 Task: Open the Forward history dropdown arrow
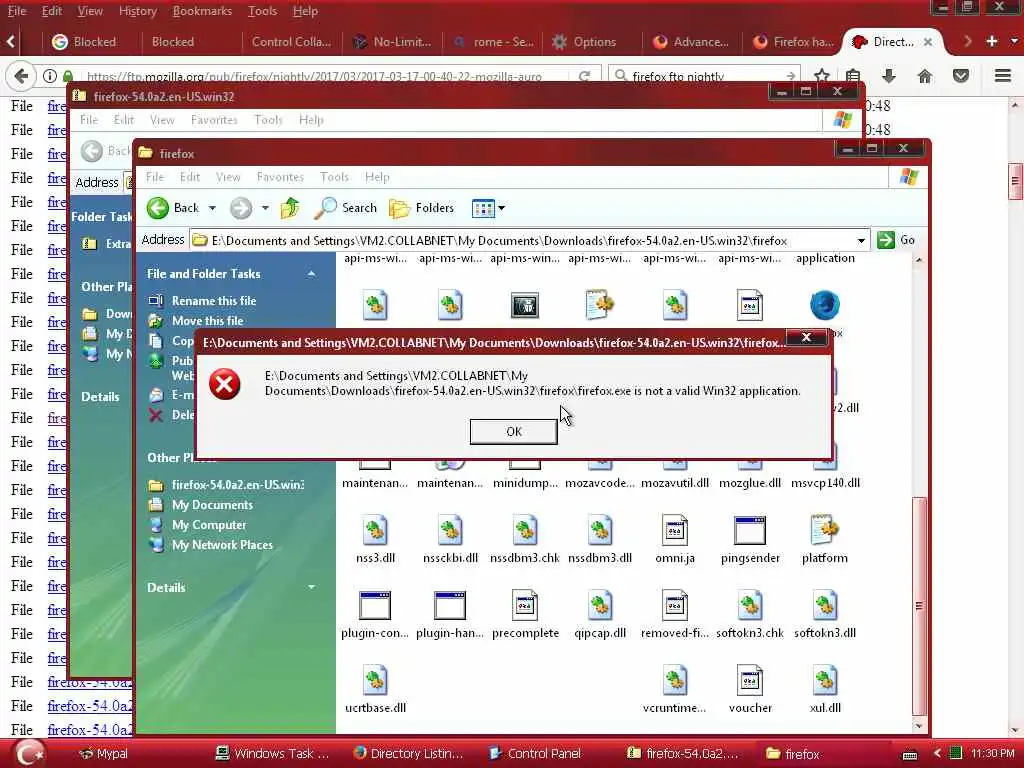coord(265,208)
